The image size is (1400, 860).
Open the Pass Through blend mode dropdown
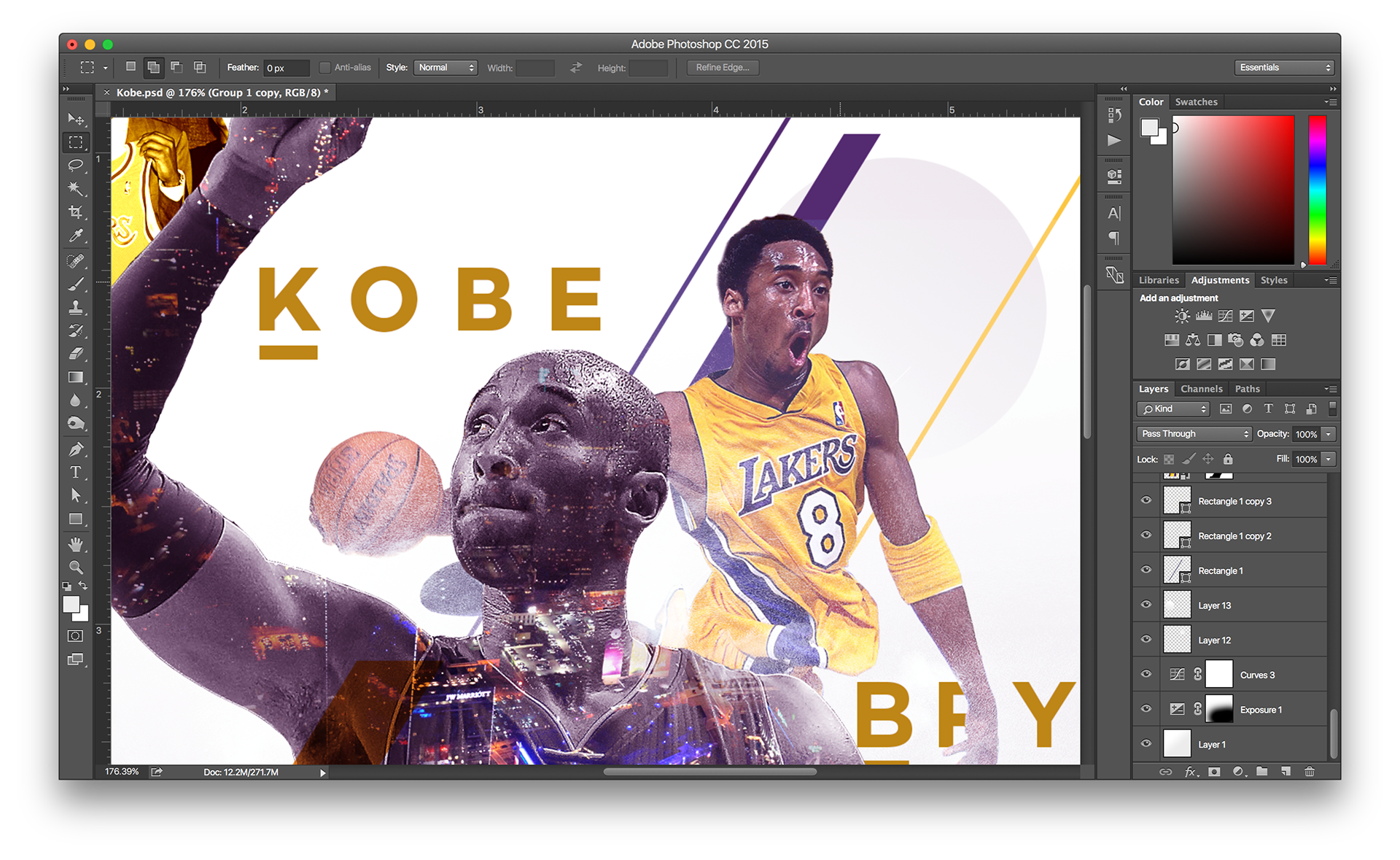click(x=1194, y=434)
